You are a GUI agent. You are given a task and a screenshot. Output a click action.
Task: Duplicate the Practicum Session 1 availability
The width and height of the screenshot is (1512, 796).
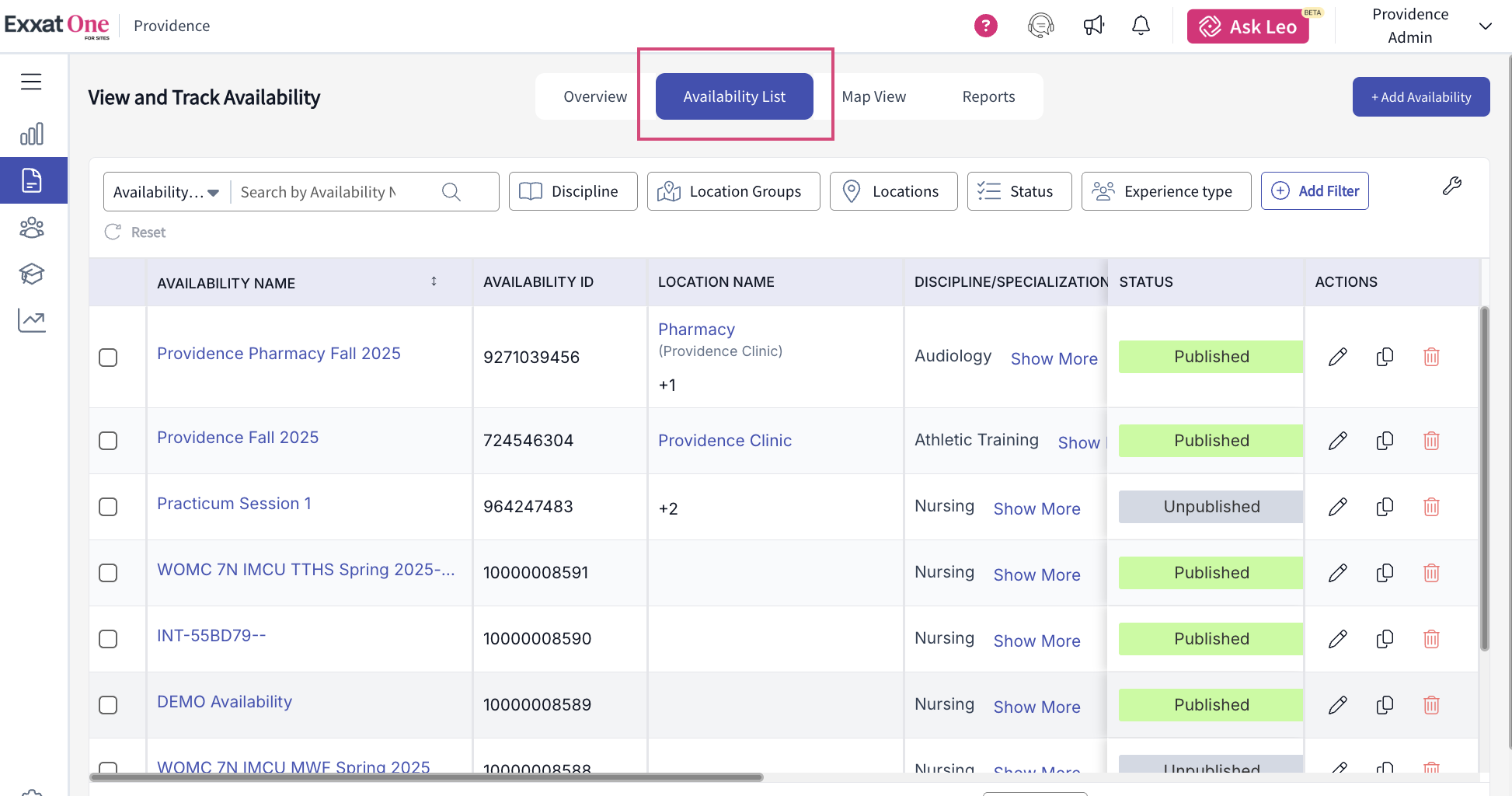(x=1385, y=507)
